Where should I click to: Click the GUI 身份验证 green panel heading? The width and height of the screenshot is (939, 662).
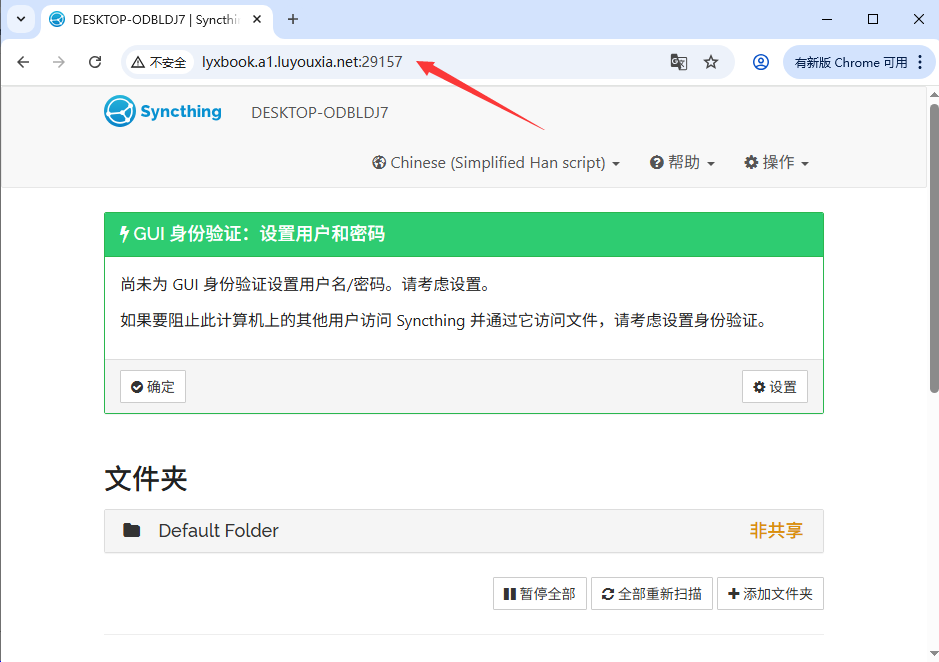pyautogui.click(x=464, y=234)
